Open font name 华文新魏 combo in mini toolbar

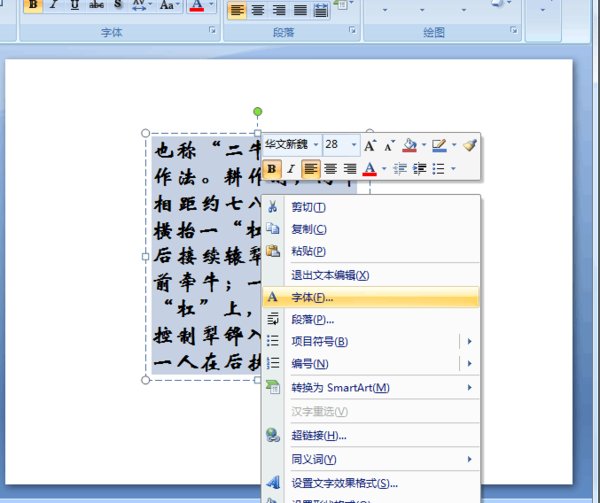tap(292, 145)
